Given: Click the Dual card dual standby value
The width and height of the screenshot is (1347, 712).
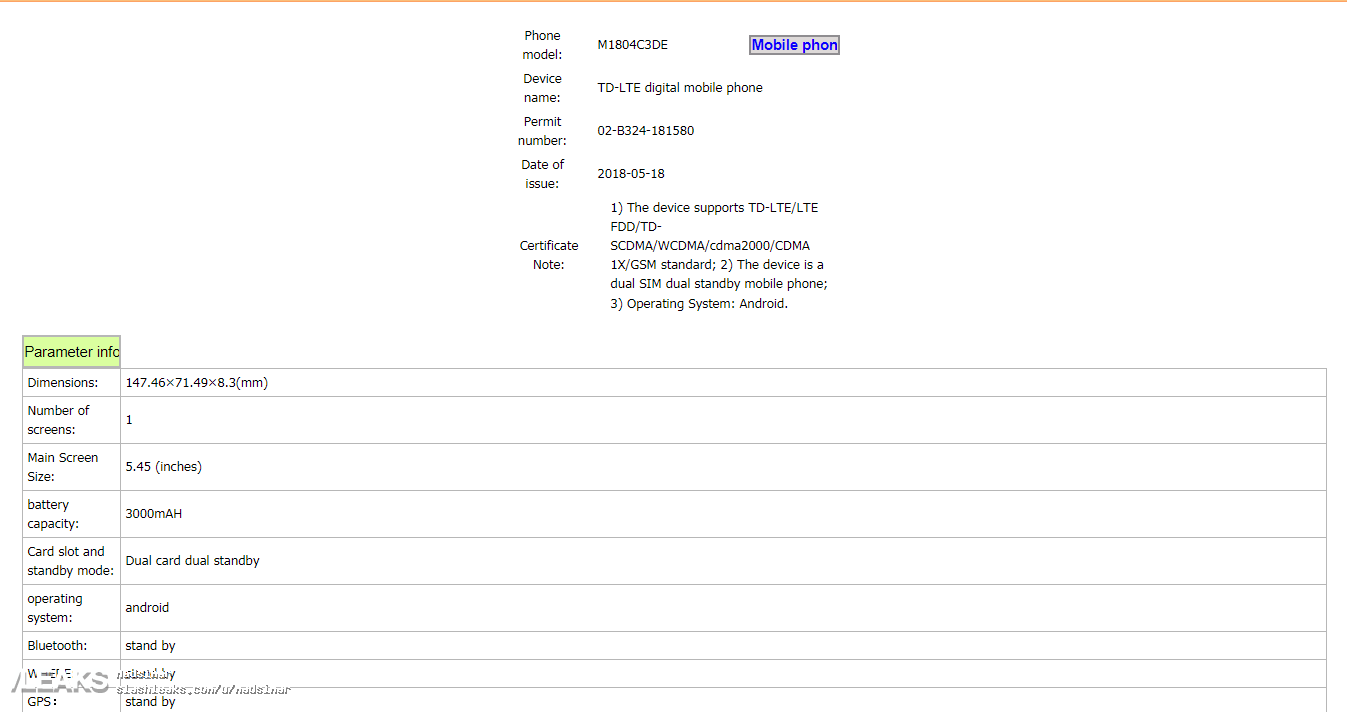Looking at the screenshot, I should pos(192,561).
